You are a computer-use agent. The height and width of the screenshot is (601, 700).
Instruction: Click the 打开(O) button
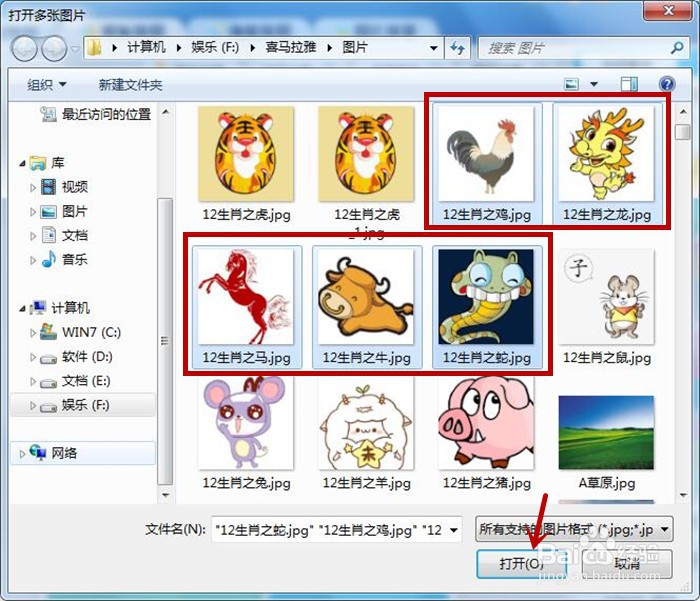(x=521, y=563)
